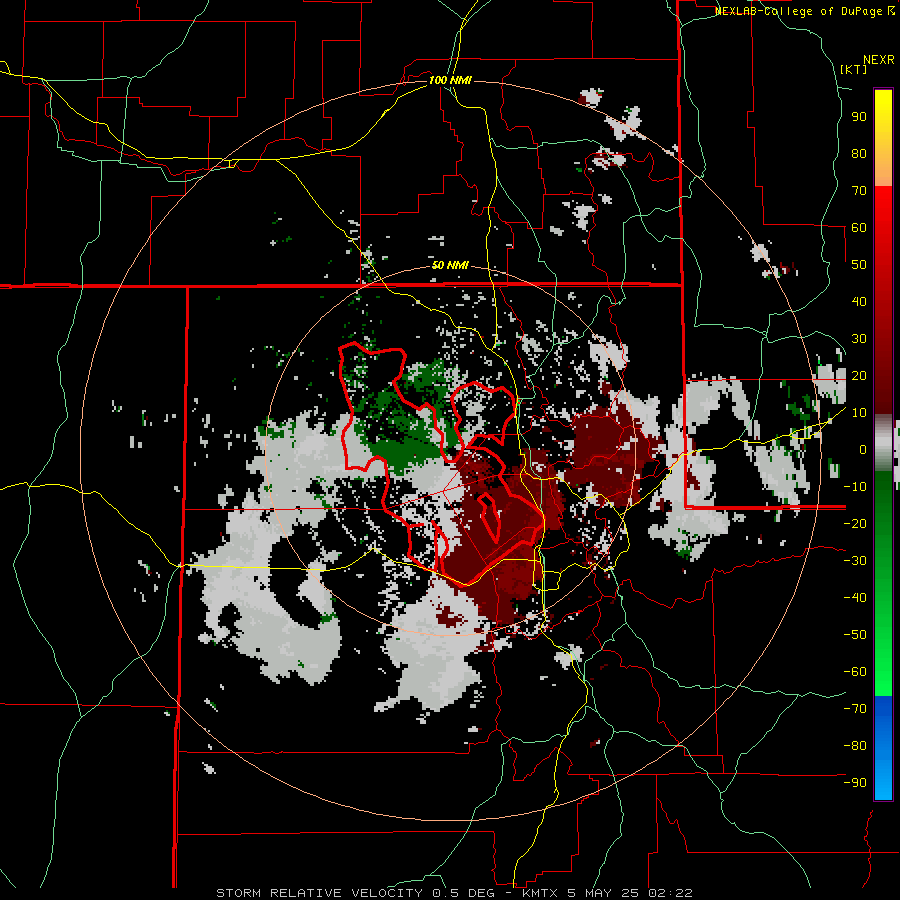This screenshot has height=900, width=900.
Task: Click the -60 value on the velocity scale
Action: pos(855,672)
